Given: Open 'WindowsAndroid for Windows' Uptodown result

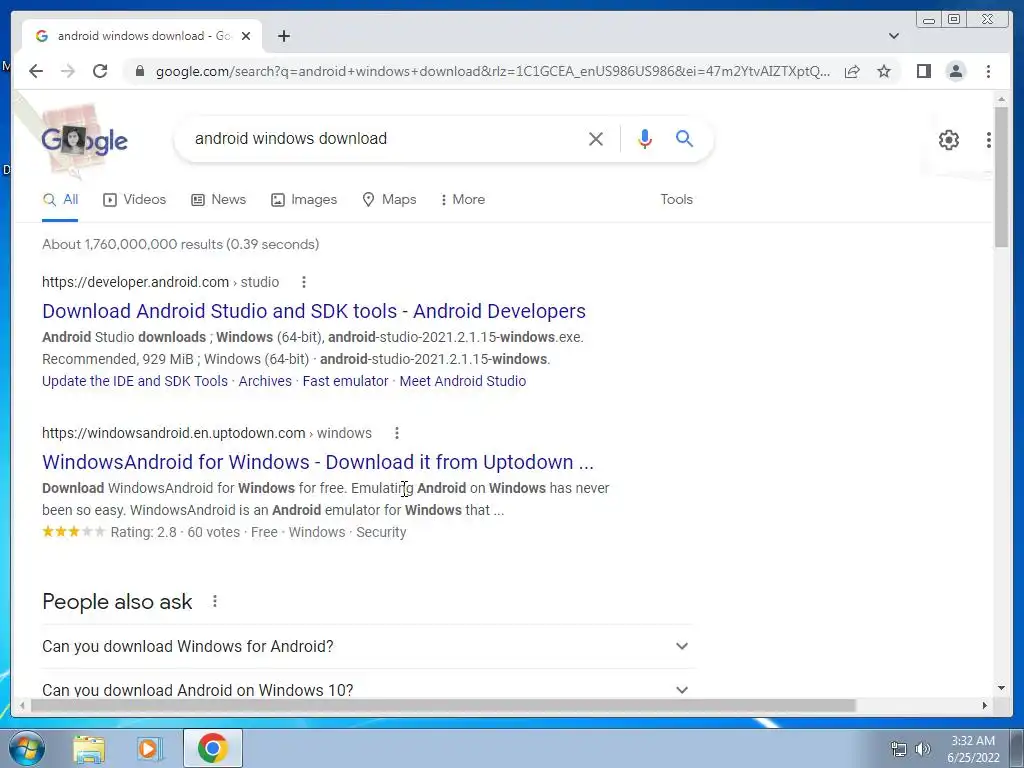Looking at the screenshot, I should coord(318,462).
